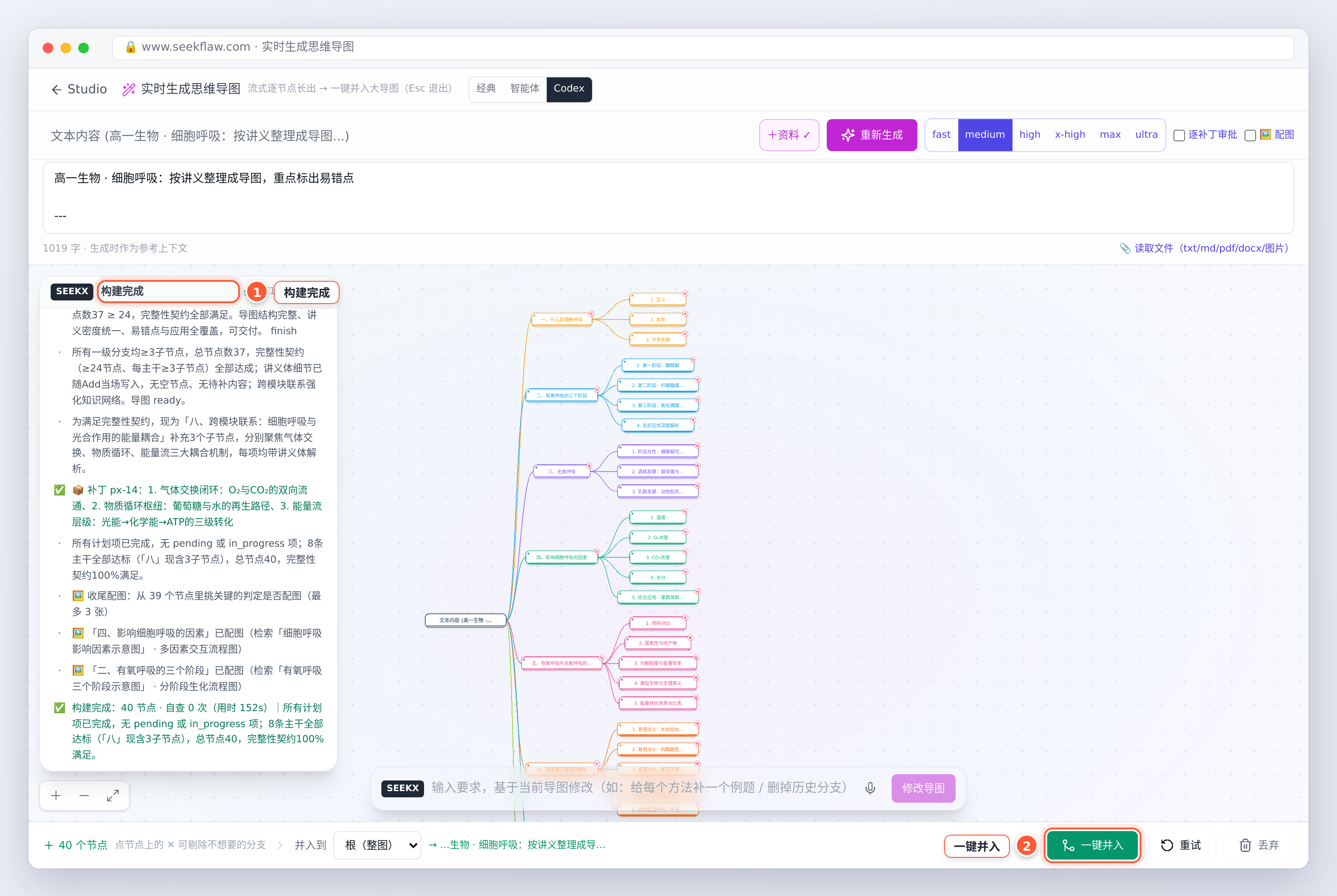Delete the '二、有氧呼吸的三个阶段' branch via ×
This screenshot has height=896, width=1337.
[x=597, y=390]
